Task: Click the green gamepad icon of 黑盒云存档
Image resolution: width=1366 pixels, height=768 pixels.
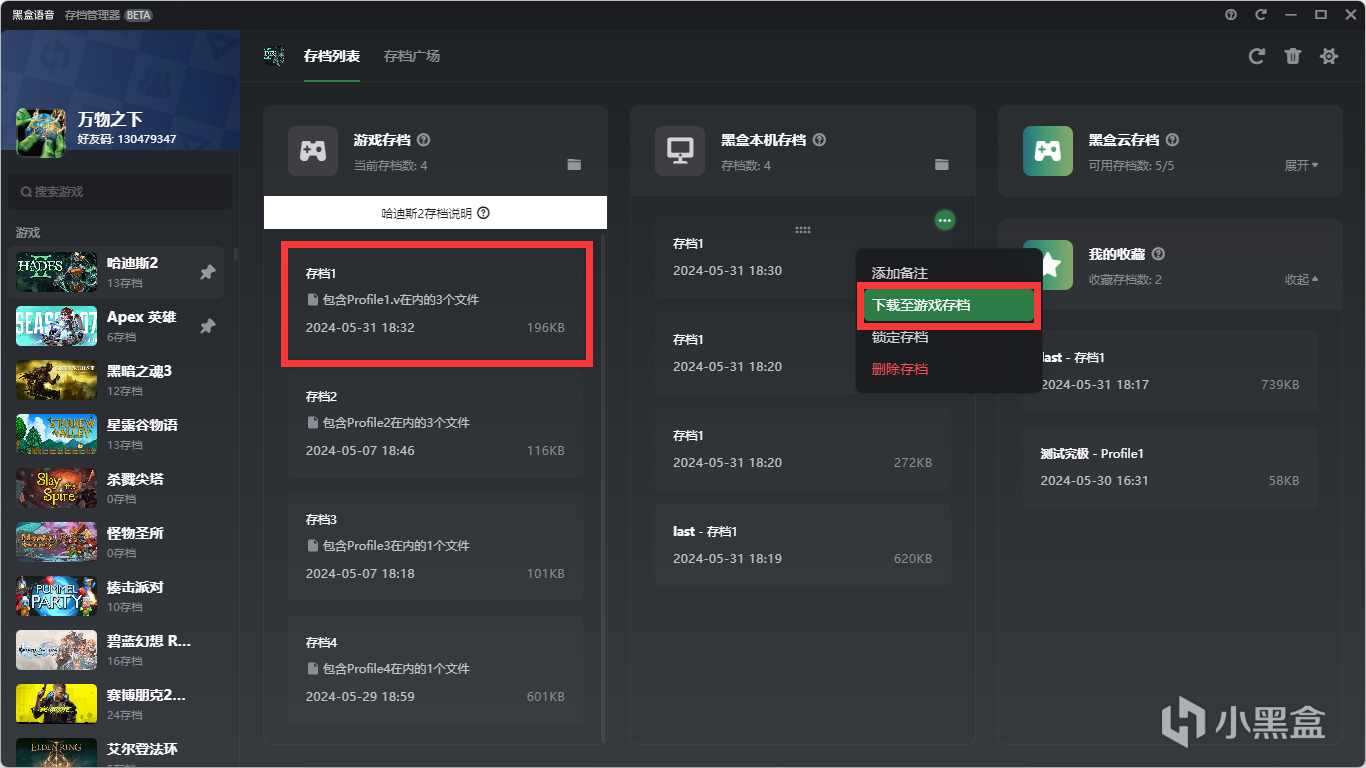Action: pos(1048,151)
